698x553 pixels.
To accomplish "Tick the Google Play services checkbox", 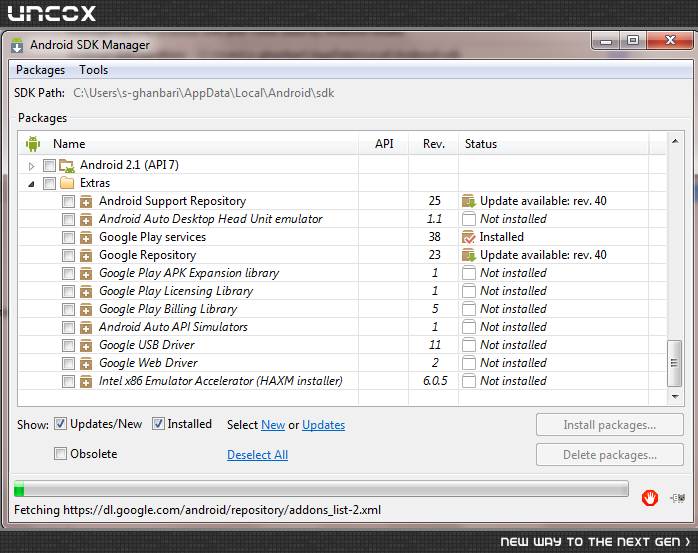I will click(68, 237).
